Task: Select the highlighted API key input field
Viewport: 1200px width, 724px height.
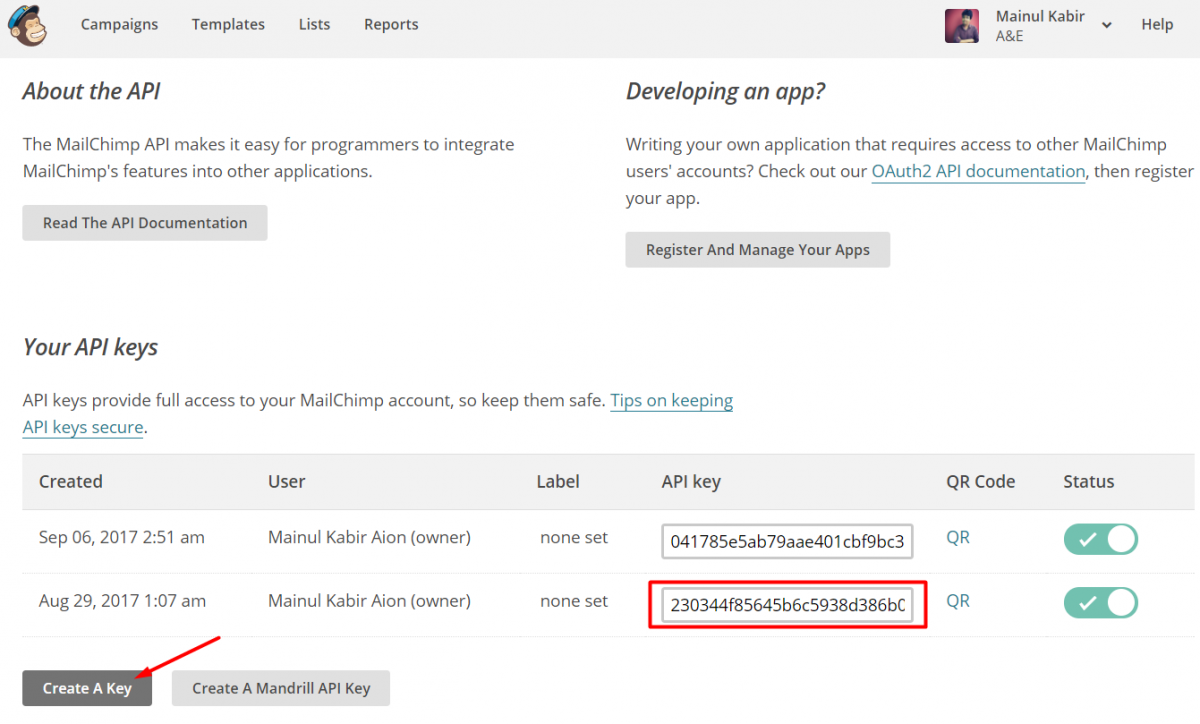Action: (x=787, y=603)
